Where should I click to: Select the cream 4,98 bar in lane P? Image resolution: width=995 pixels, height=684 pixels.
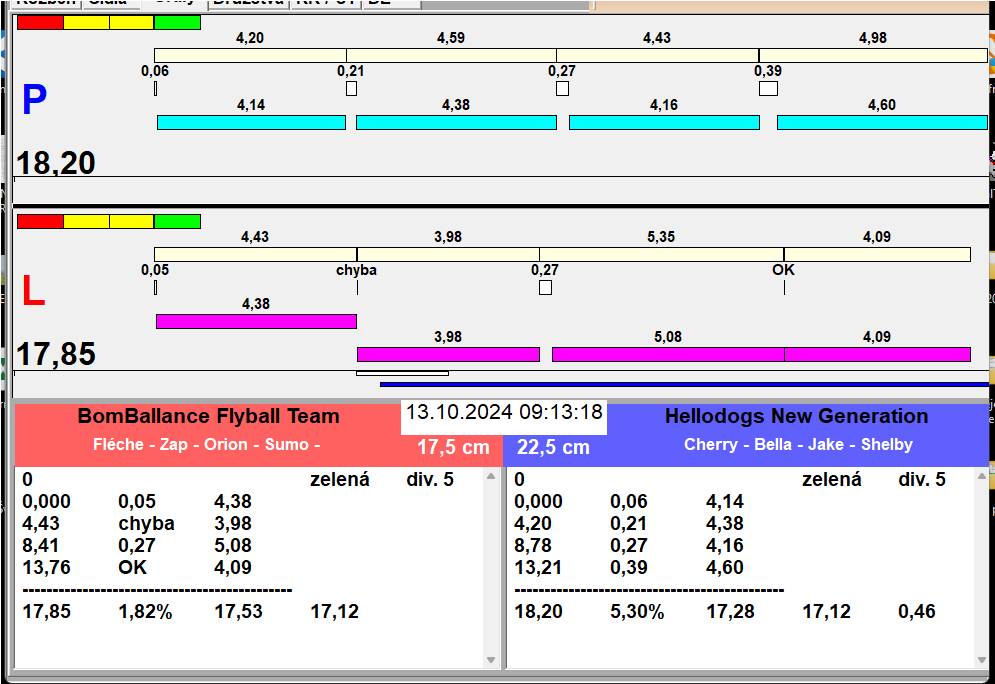[x=873, y=55]
